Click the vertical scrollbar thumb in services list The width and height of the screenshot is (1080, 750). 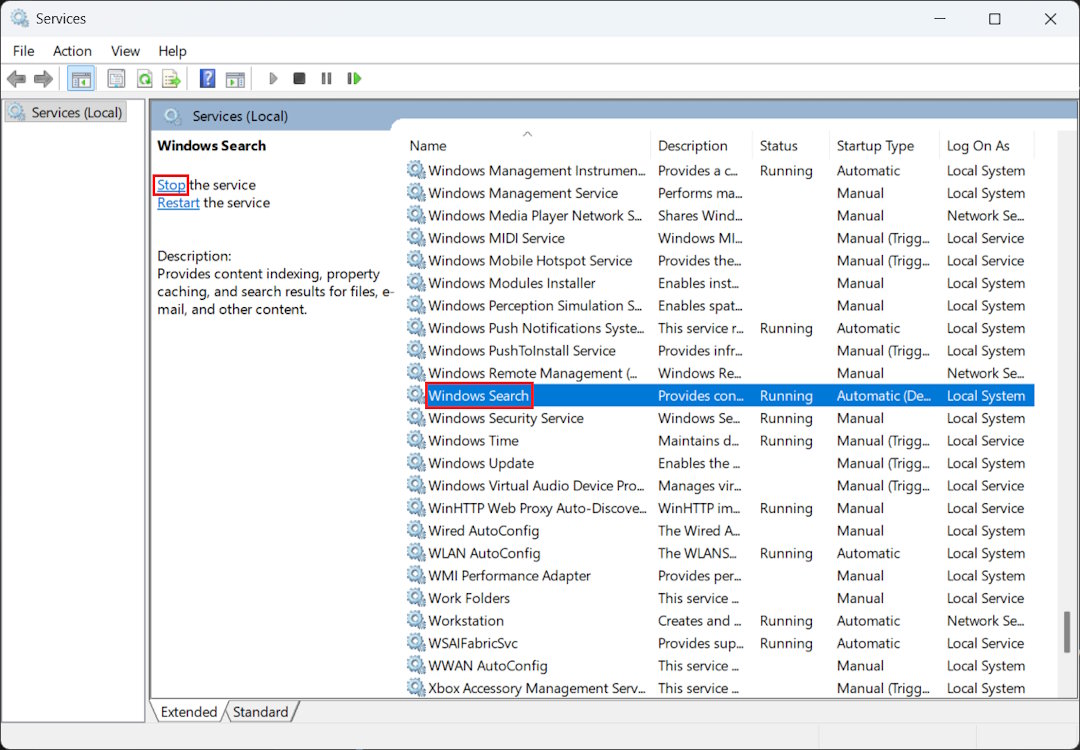tap(1068, 632)
